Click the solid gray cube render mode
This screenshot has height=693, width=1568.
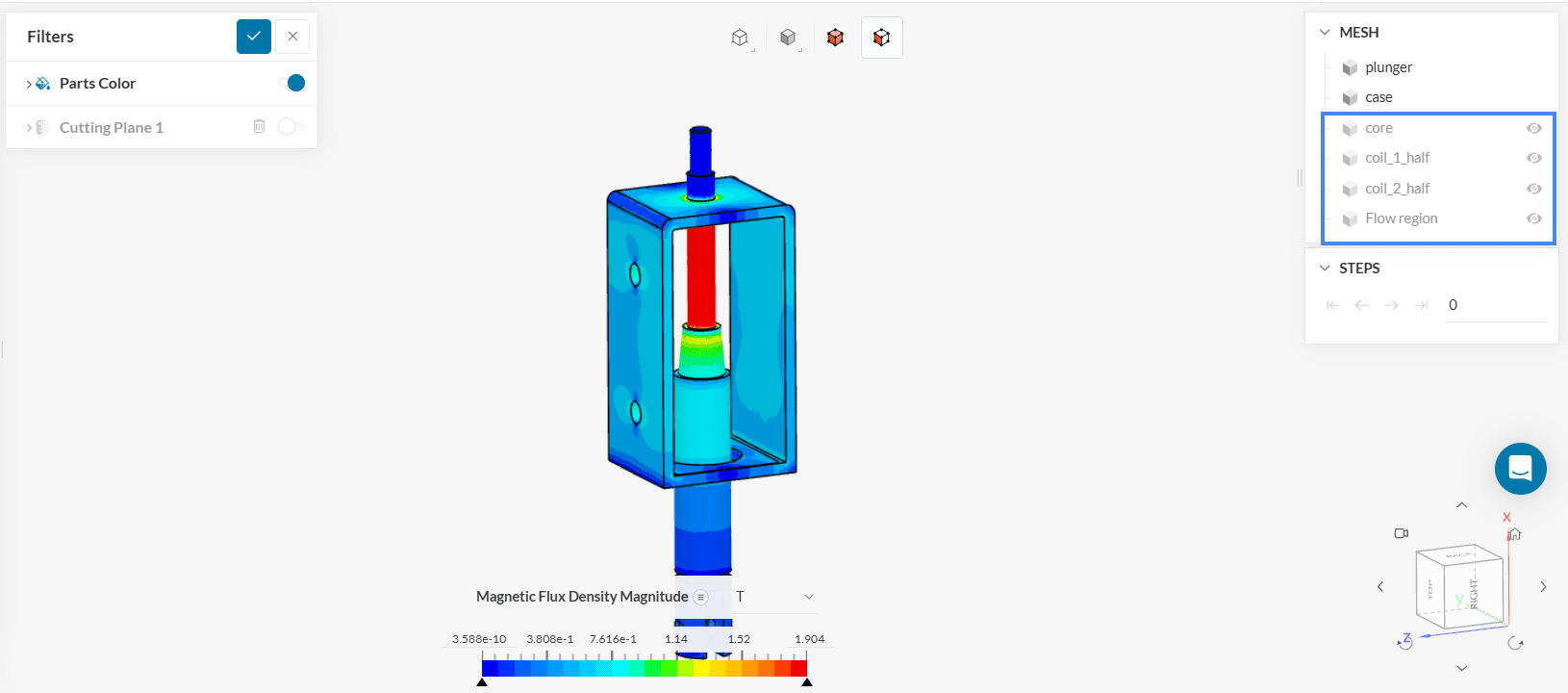click(788, 38)
